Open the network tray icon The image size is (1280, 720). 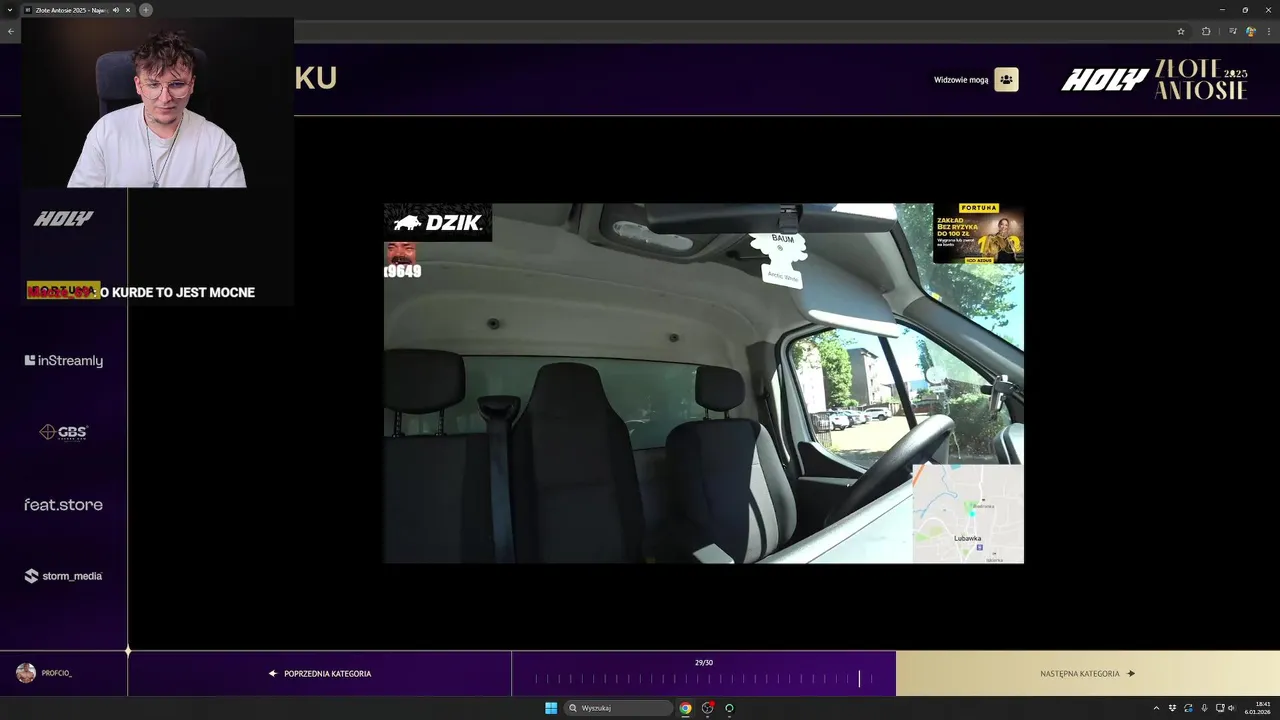pyautogui.click(x=1220, y=708)
